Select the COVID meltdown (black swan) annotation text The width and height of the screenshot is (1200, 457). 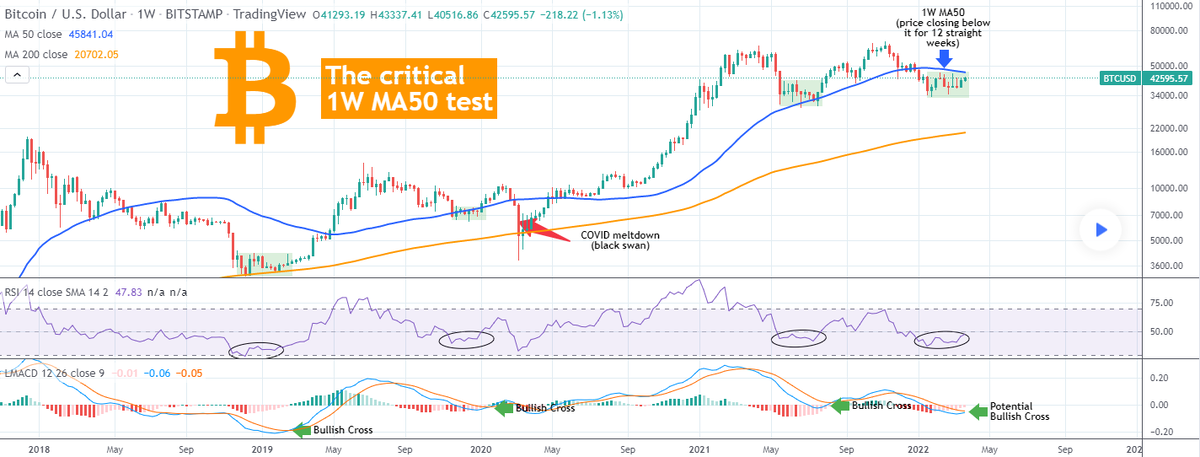tap(622, 239)
